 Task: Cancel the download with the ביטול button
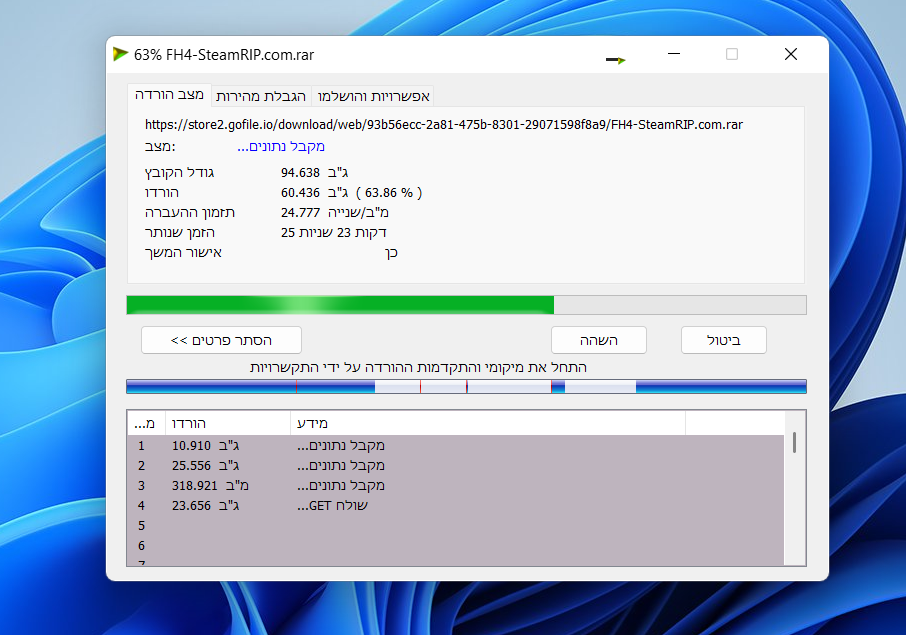724,340
